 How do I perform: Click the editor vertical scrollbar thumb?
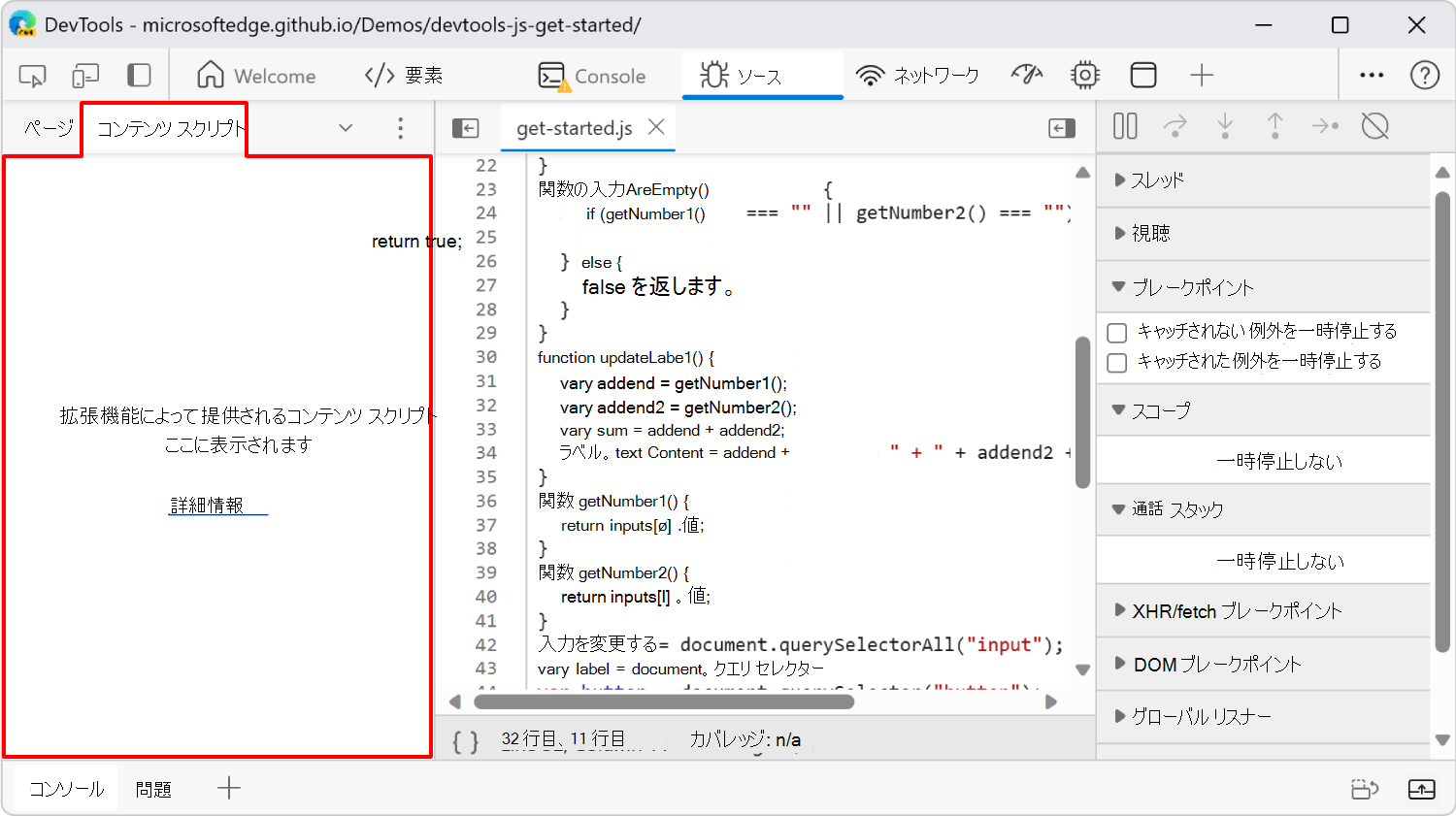point(1083,411)
